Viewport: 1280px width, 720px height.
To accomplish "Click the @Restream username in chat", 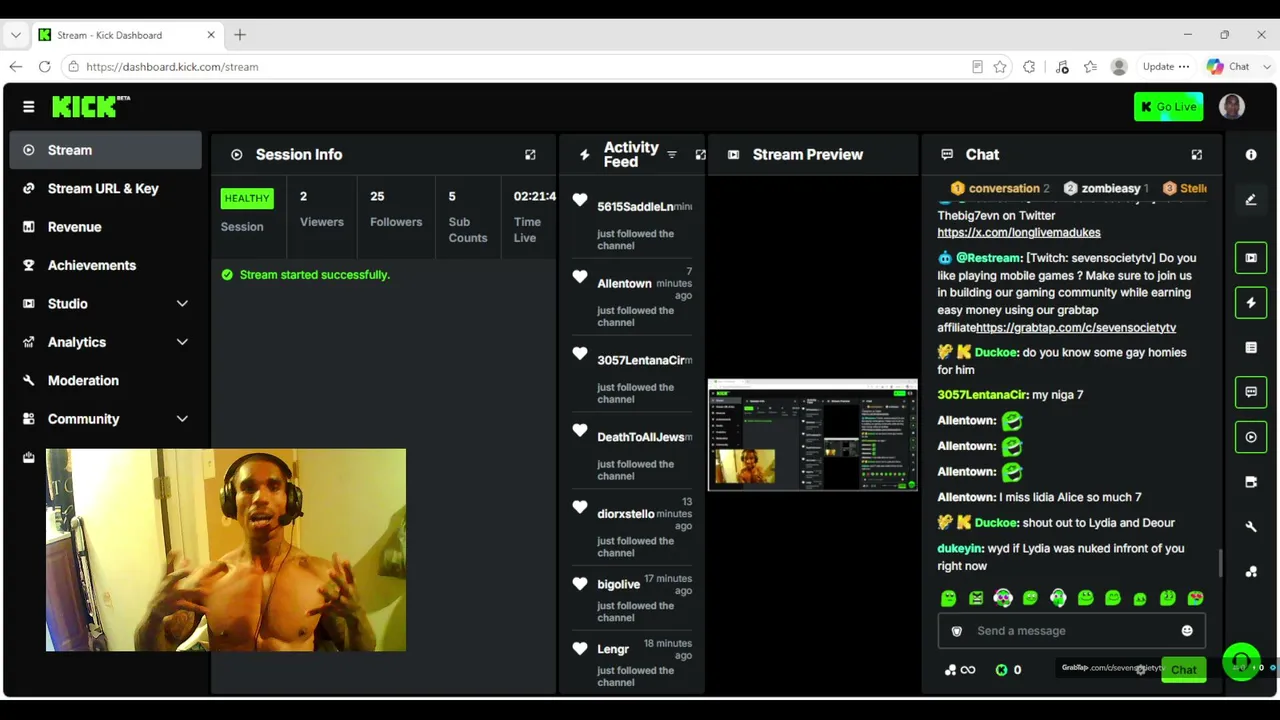I will [988, 258].
